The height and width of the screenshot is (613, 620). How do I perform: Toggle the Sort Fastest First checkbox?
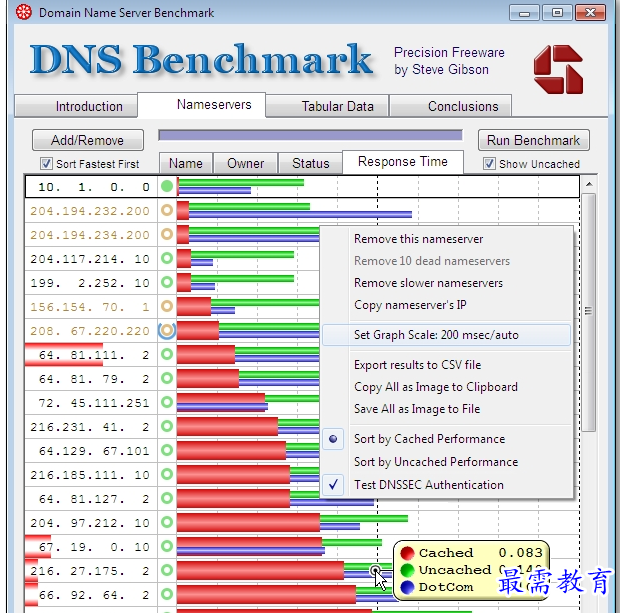tap(46, 164)
